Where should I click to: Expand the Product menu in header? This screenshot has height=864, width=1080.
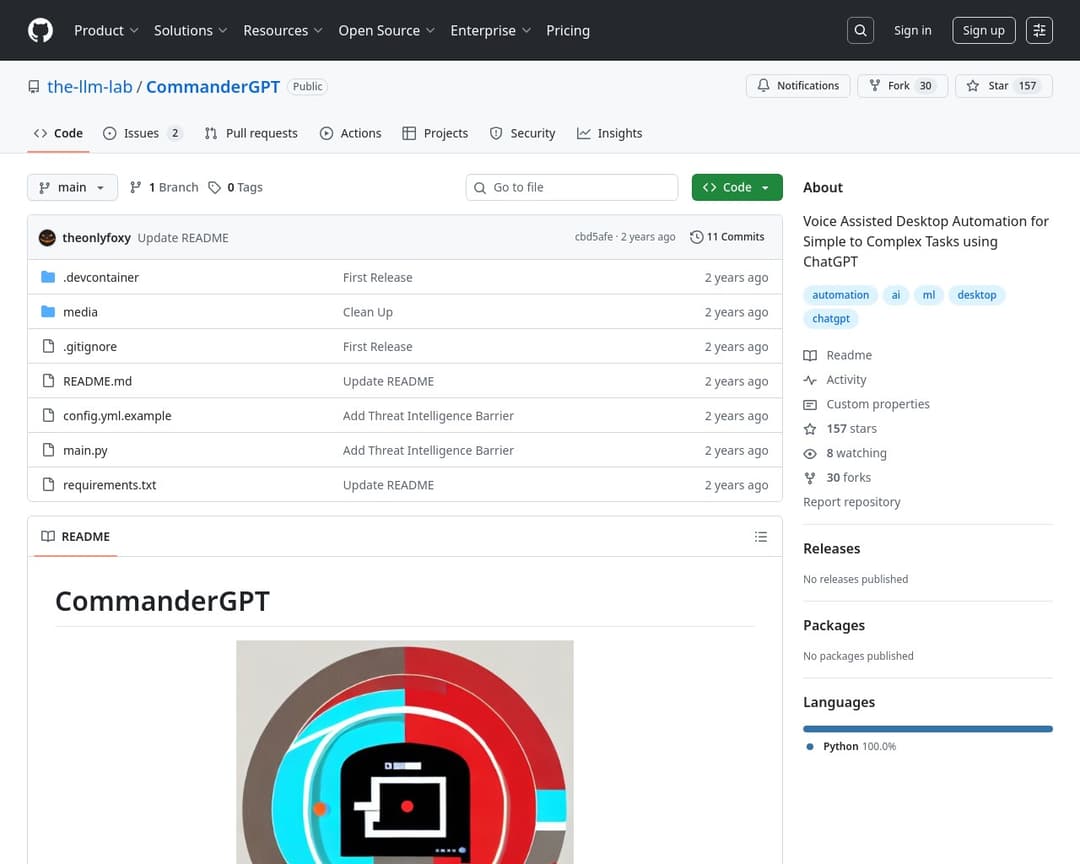(x=106, y=31)
